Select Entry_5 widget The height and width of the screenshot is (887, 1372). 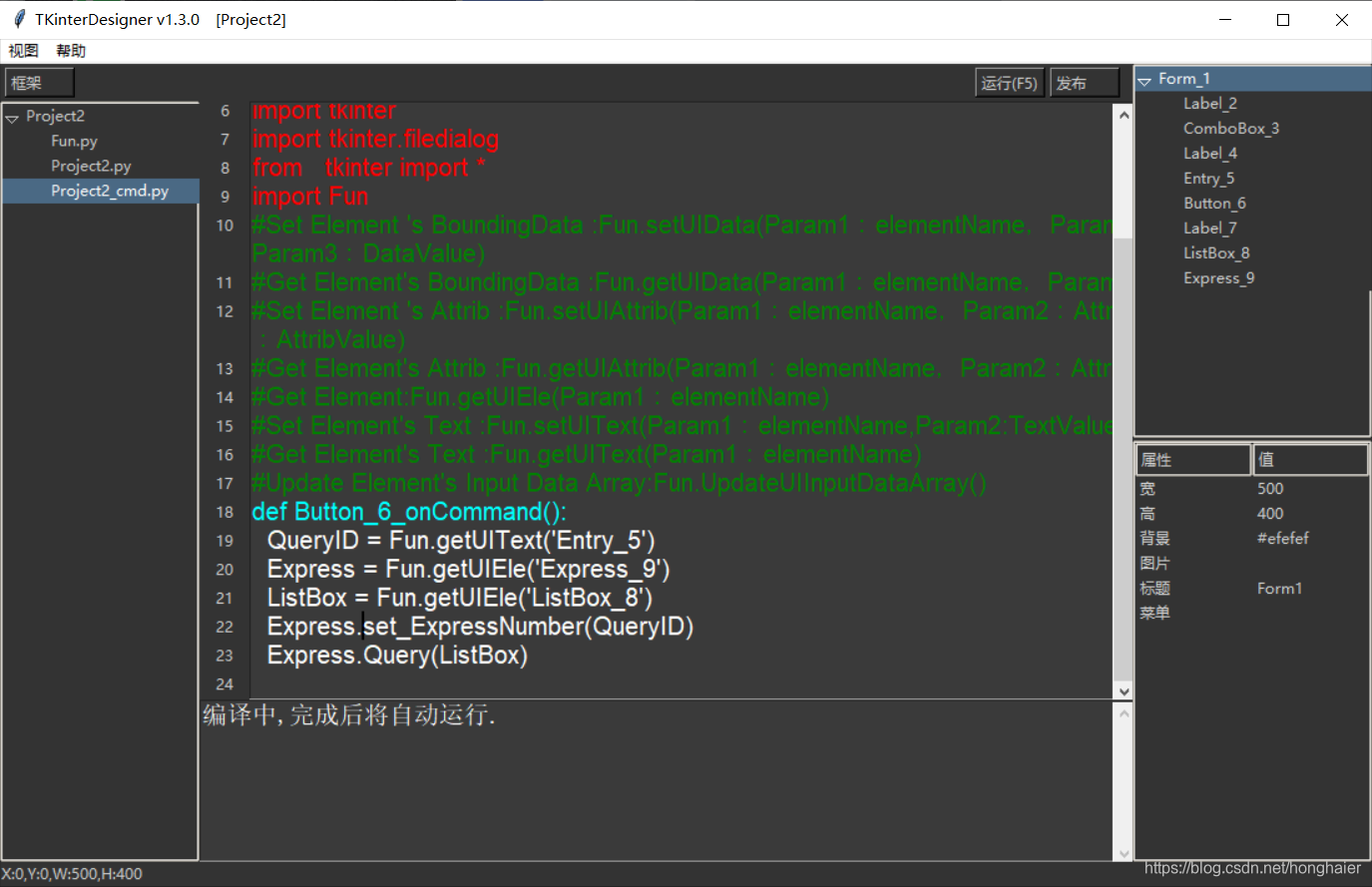click(1208, 179)
